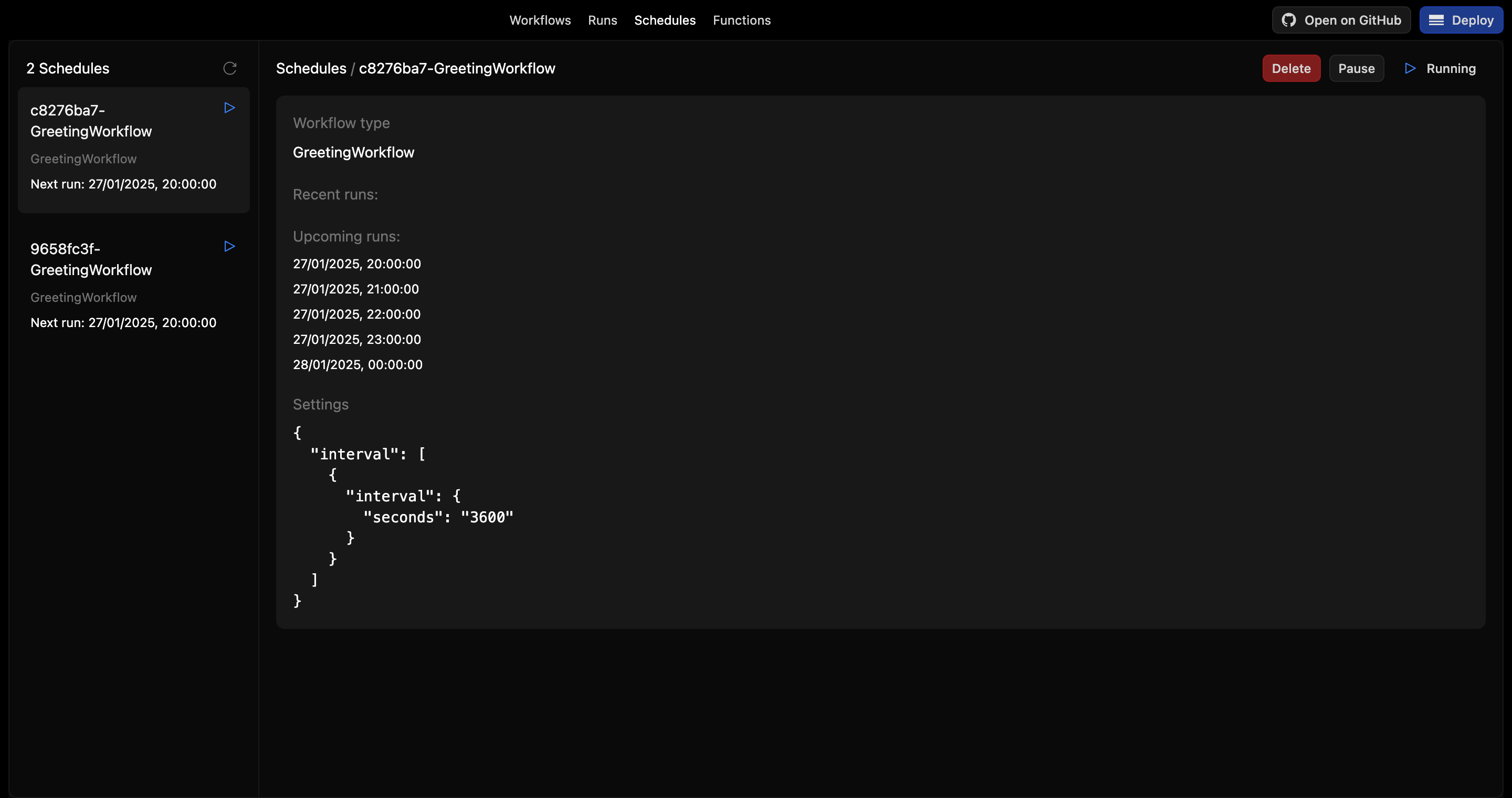Go to the Functions tab
Screen dimensions: 1512x798
coord(741,20)
